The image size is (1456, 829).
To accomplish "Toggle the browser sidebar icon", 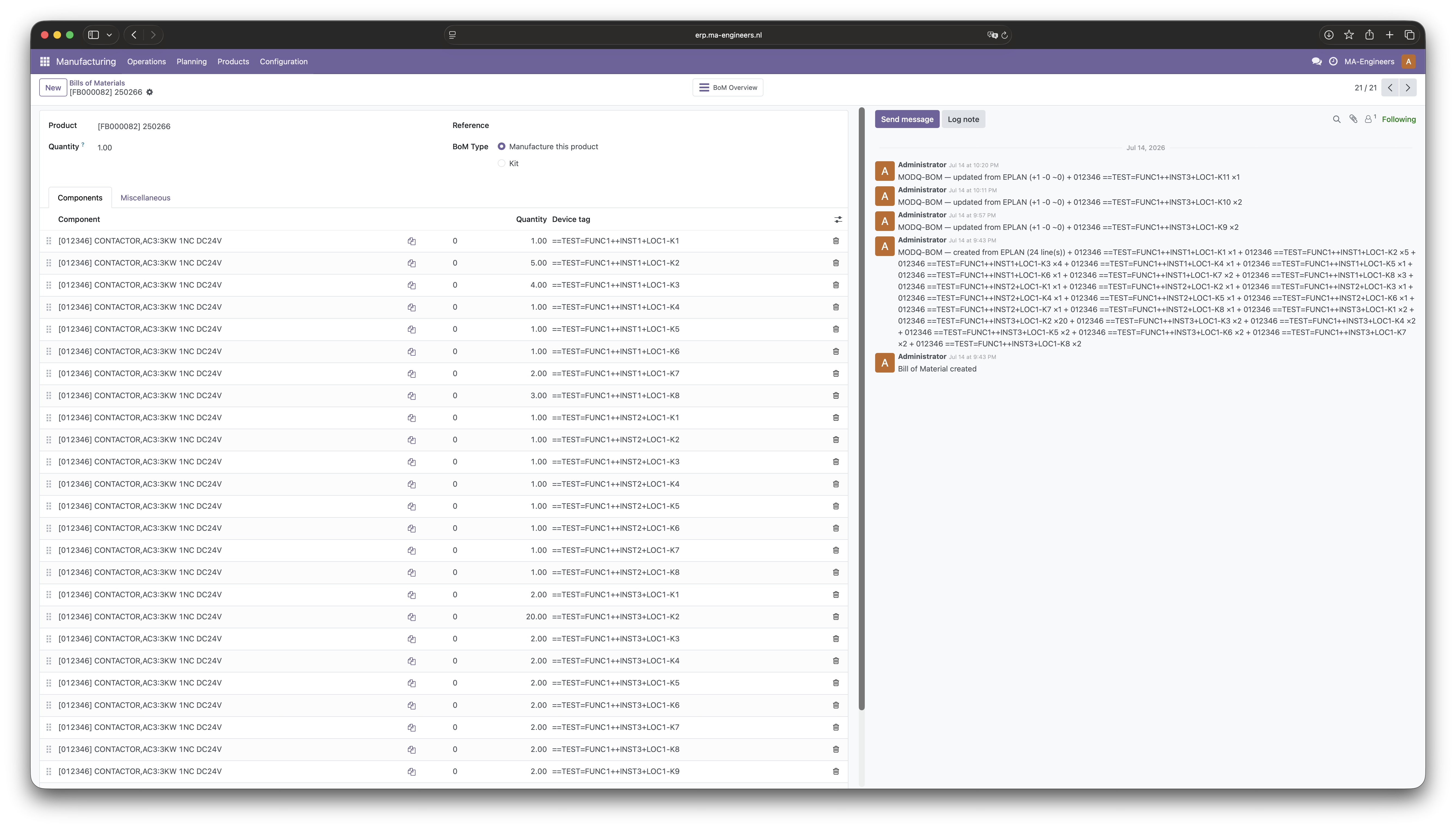I will click(x=93, y=35).
